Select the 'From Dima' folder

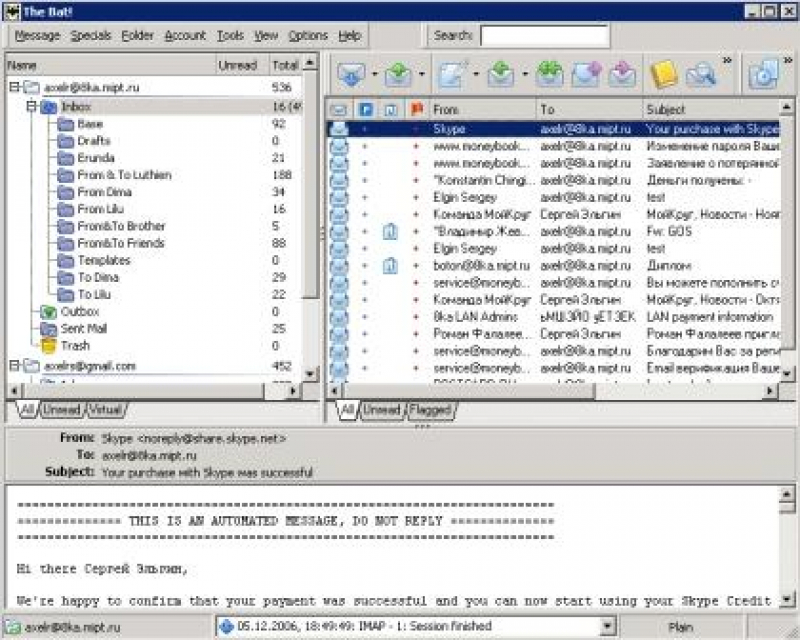pyautogui.click(x=105, y=192)
